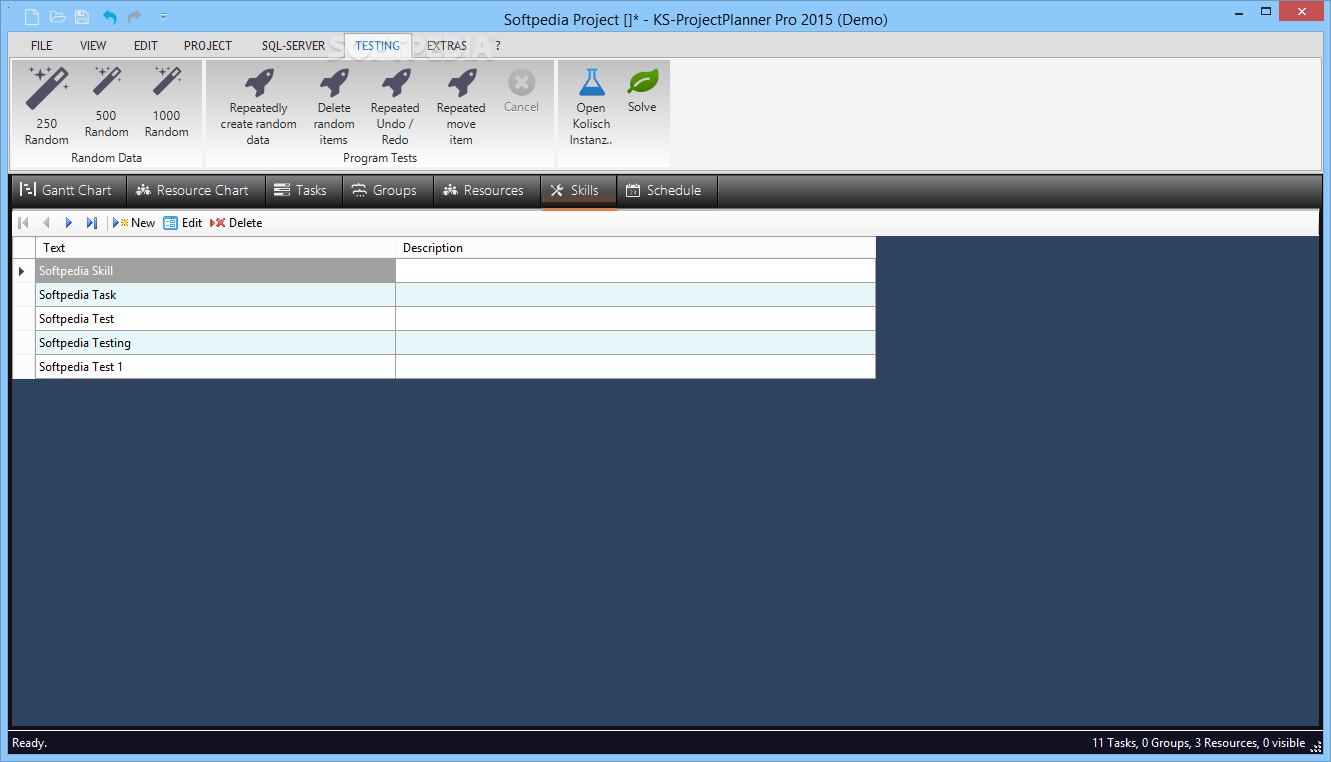Screen dimensions: 1331x762
Task: Generate 500 Random data items
Action: (106, 102)
